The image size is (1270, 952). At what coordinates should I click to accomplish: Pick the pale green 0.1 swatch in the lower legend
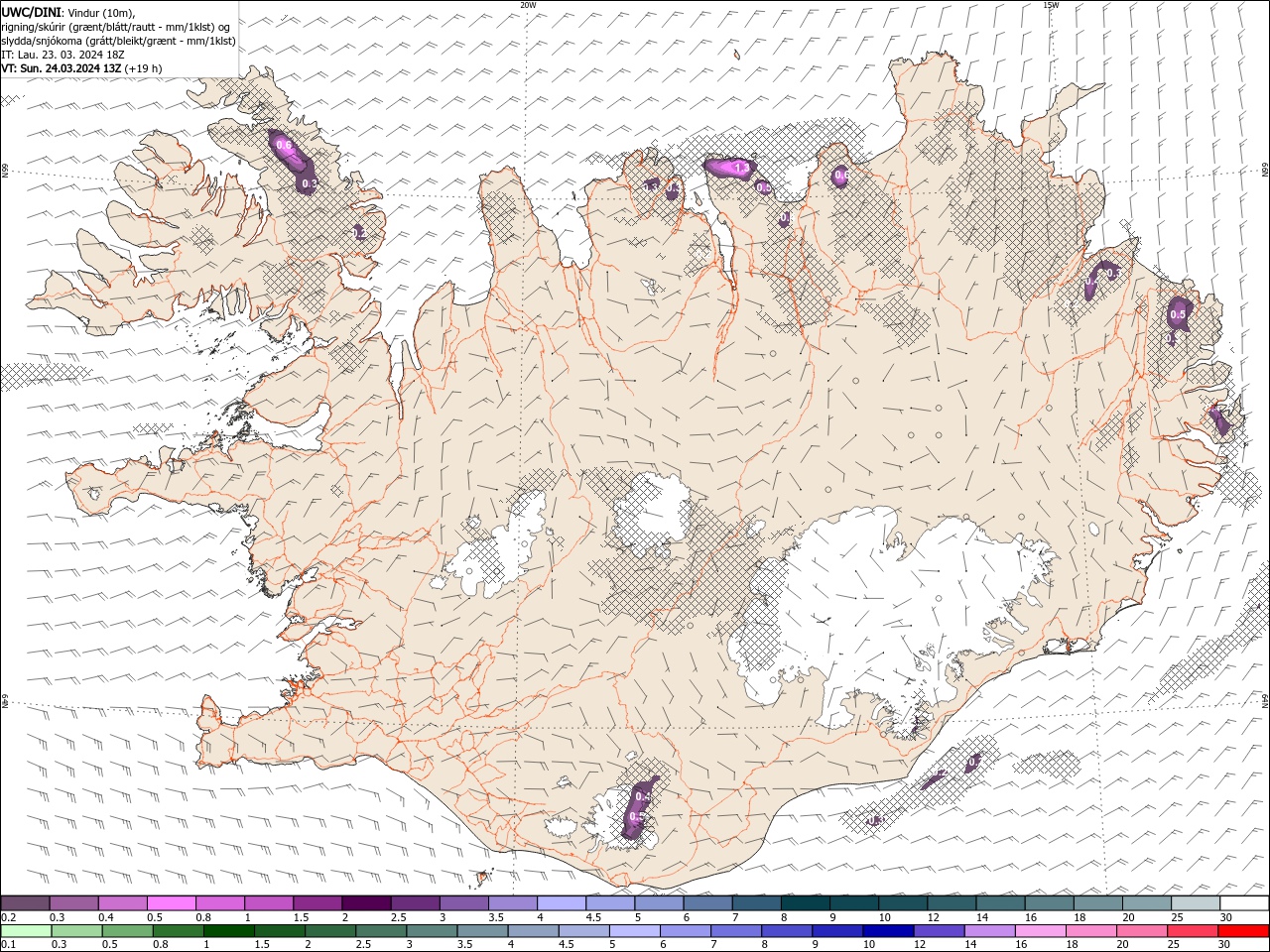[x=25, y=931]
